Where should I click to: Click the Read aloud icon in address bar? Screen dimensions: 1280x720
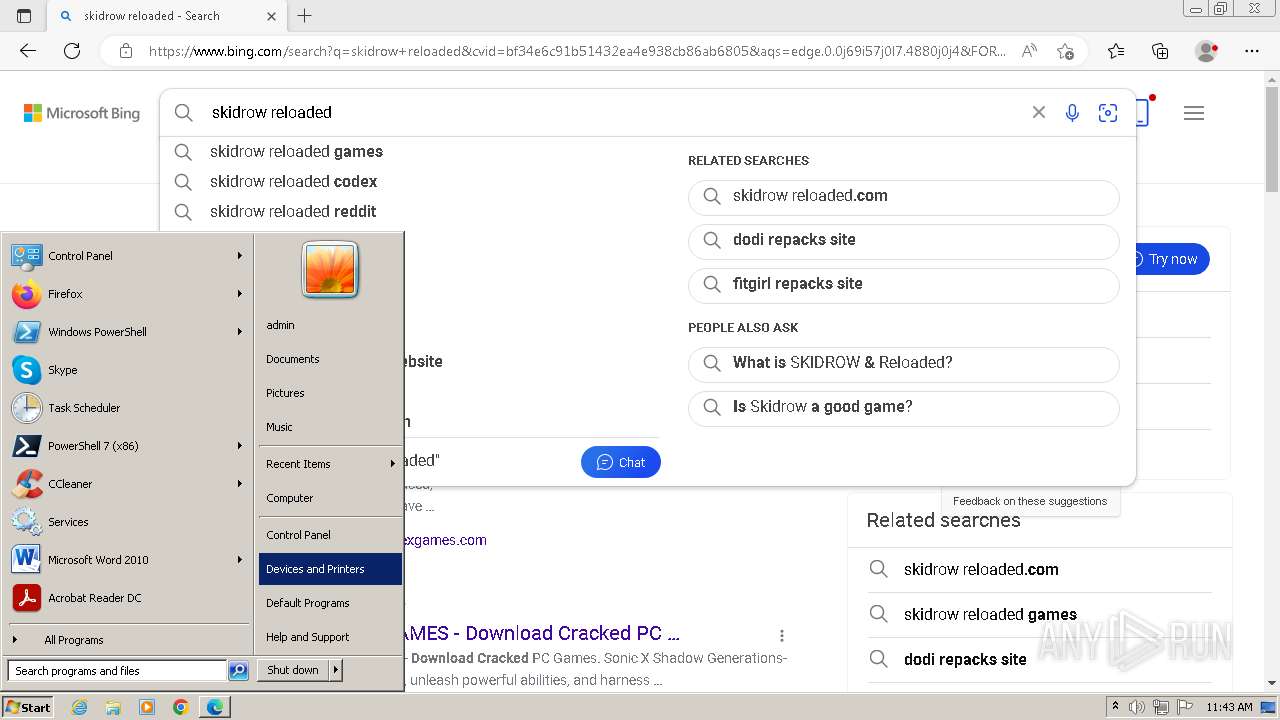click(1028, 51)
